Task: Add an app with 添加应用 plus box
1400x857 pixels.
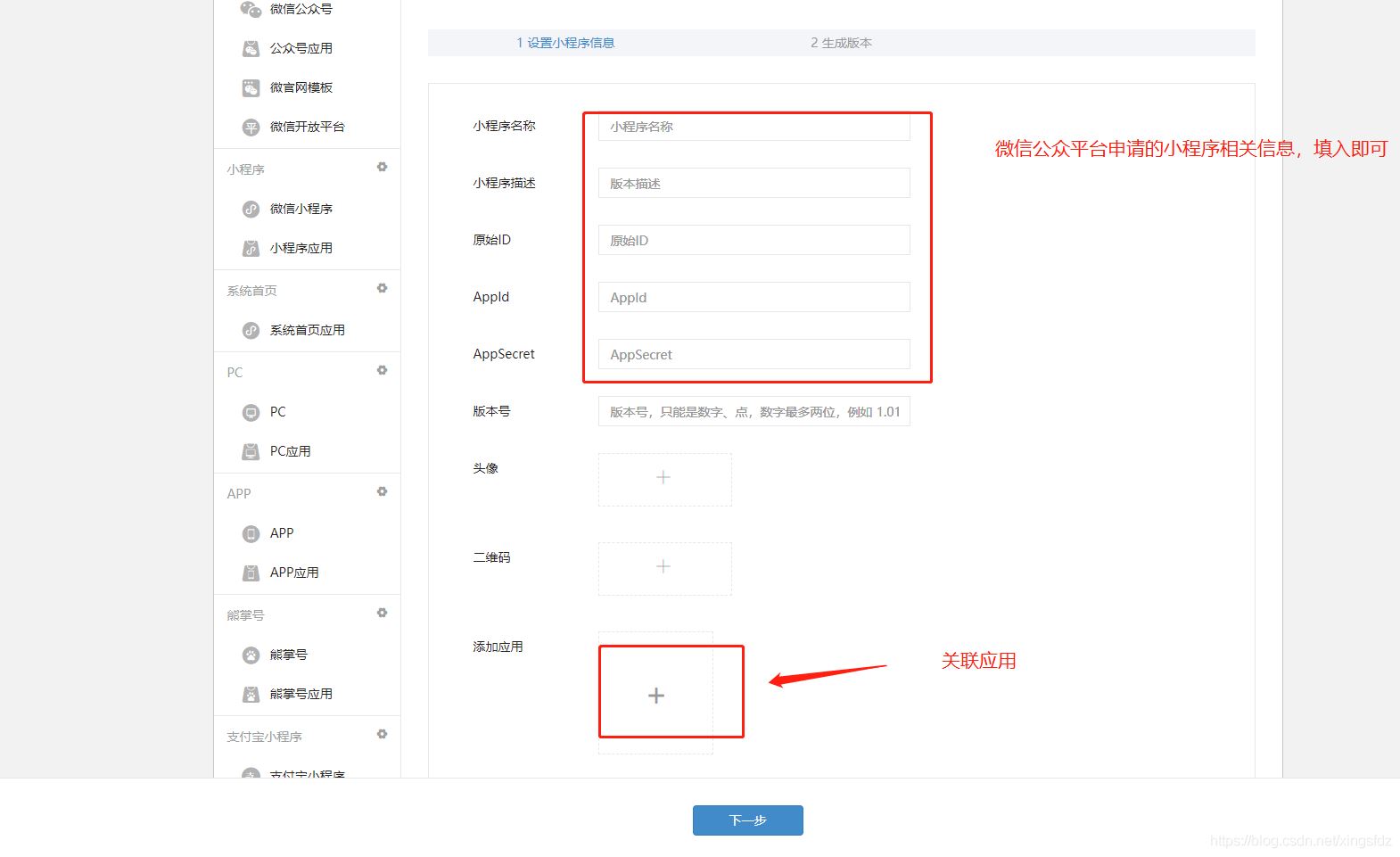Action: 656,696
